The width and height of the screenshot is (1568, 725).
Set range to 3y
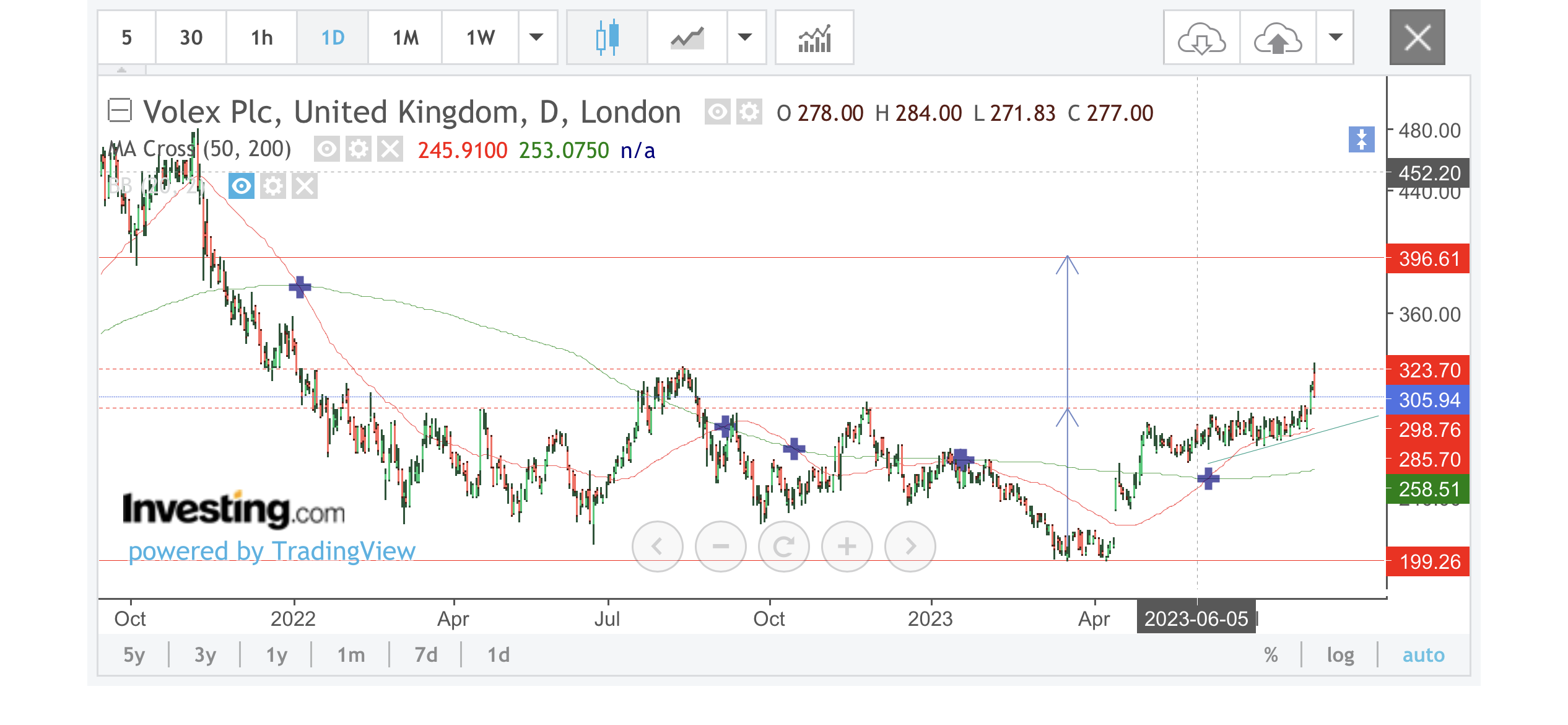pos(205,654)
